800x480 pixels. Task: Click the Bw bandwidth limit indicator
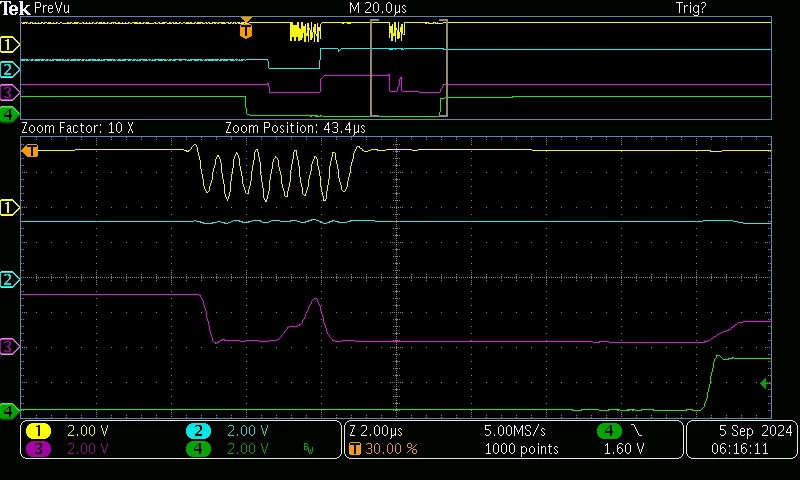point(308,449)
